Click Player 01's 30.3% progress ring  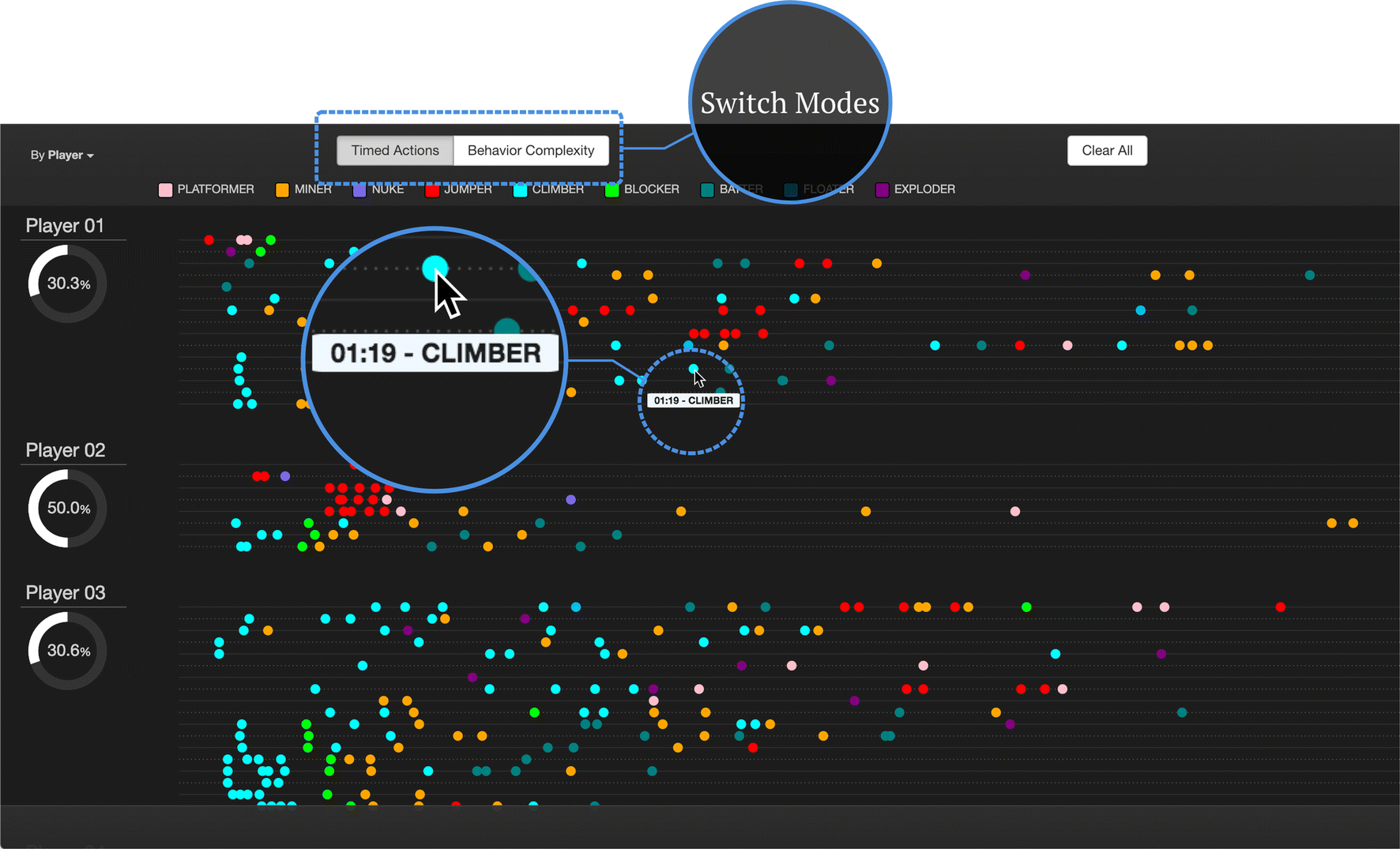point(66,283)
